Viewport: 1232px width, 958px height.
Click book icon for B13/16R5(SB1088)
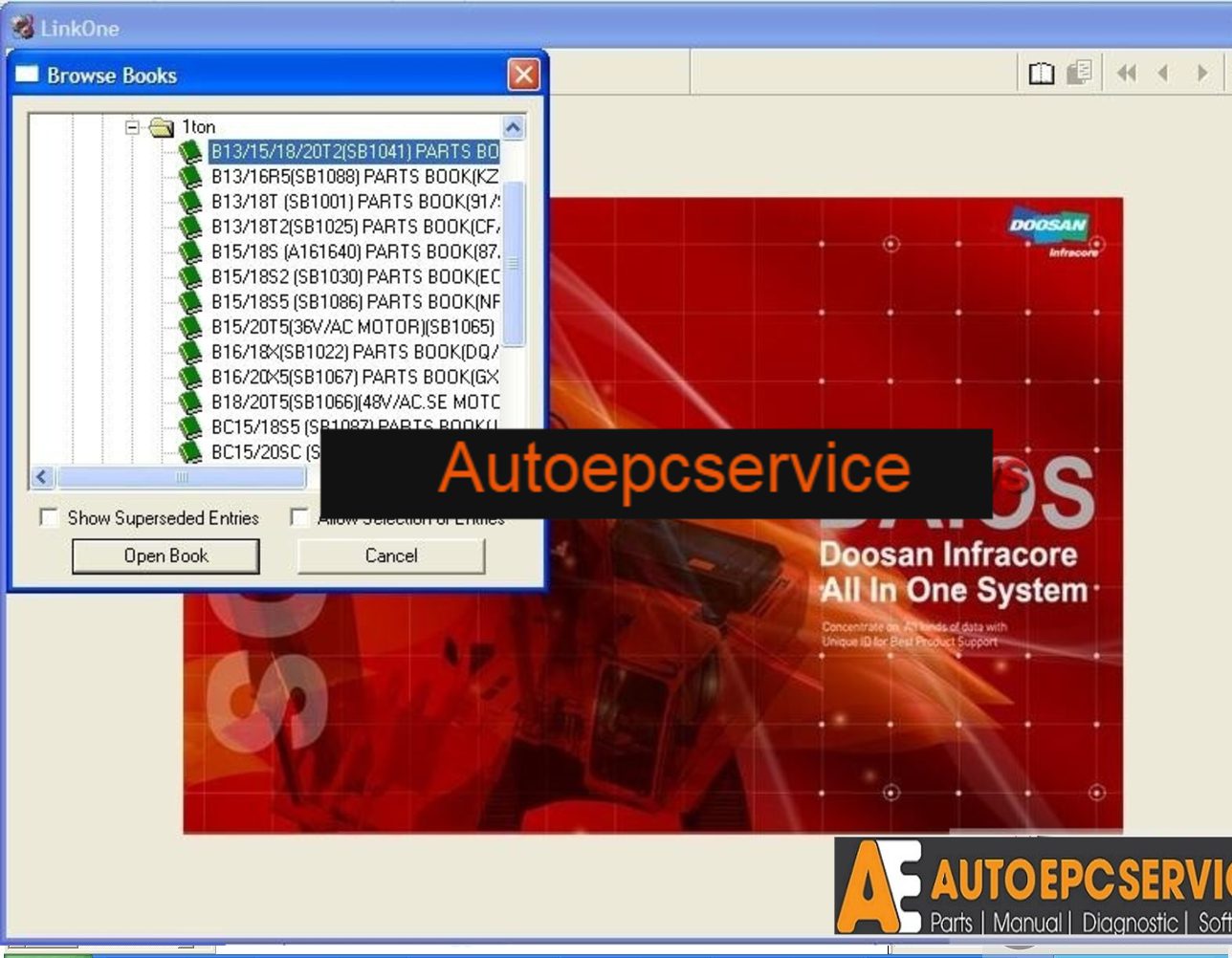(191, 177)
